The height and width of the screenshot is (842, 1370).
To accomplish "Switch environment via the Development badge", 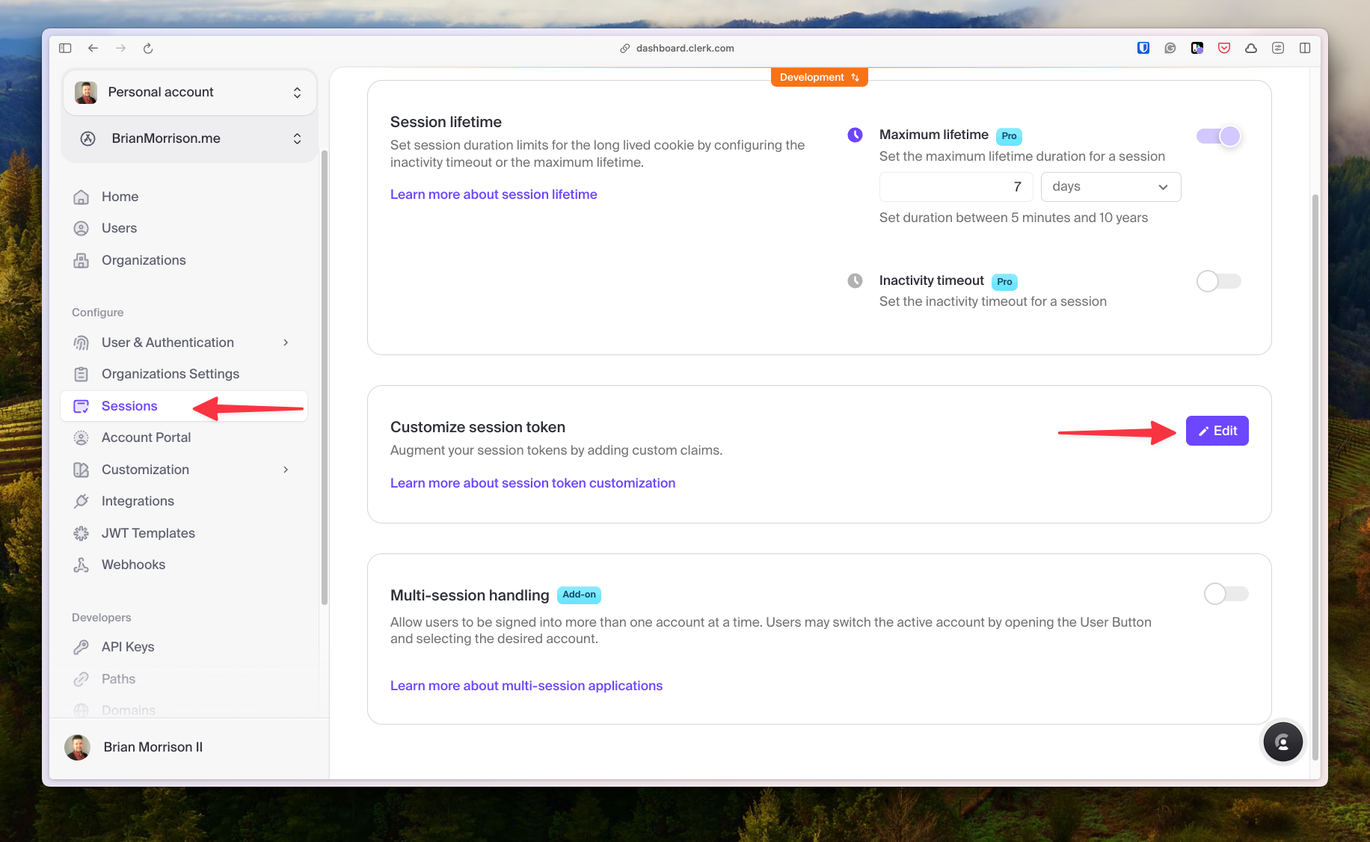I will tap(819, 77).
